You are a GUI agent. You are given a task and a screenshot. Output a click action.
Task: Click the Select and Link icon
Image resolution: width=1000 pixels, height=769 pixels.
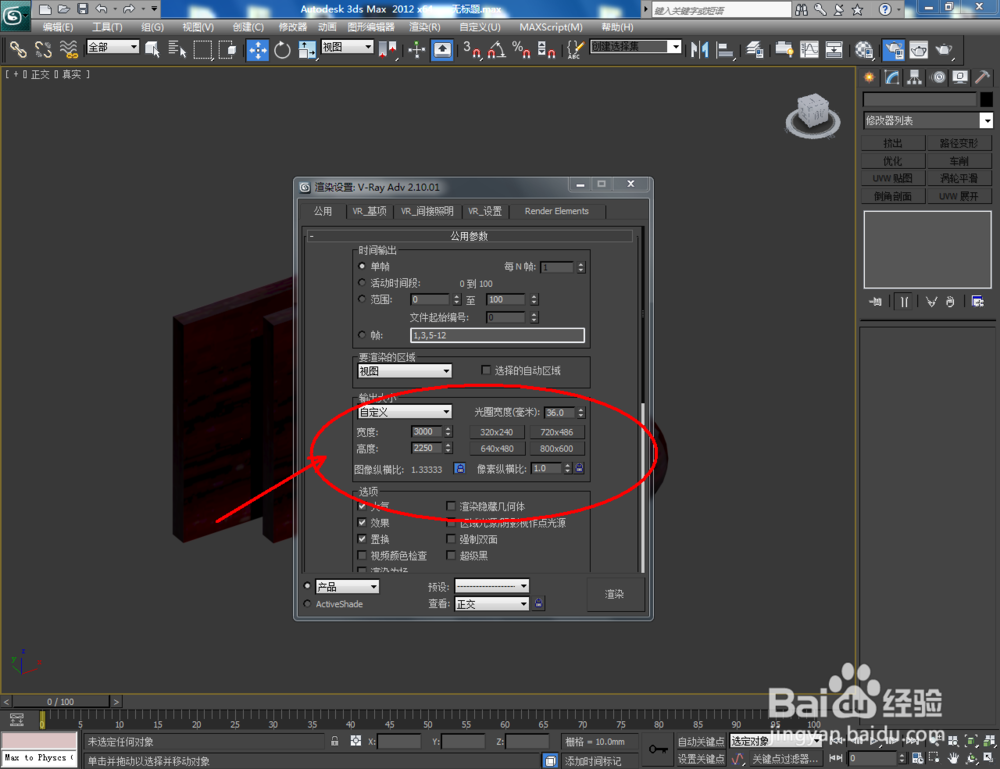point(18,50)
